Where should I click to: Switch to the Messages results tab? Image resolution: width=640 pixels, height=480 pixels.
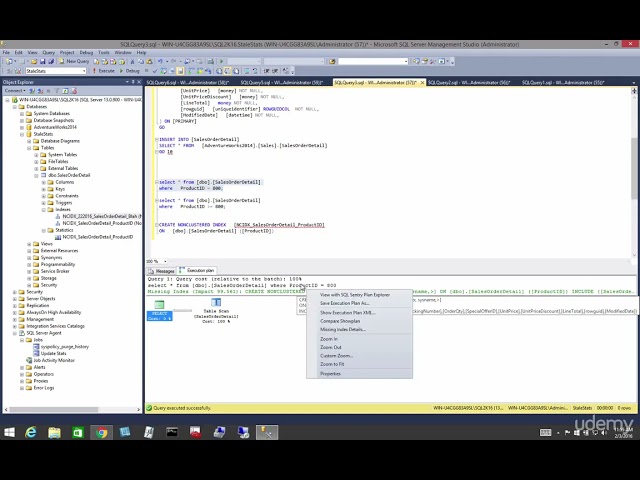pos(162,271)
